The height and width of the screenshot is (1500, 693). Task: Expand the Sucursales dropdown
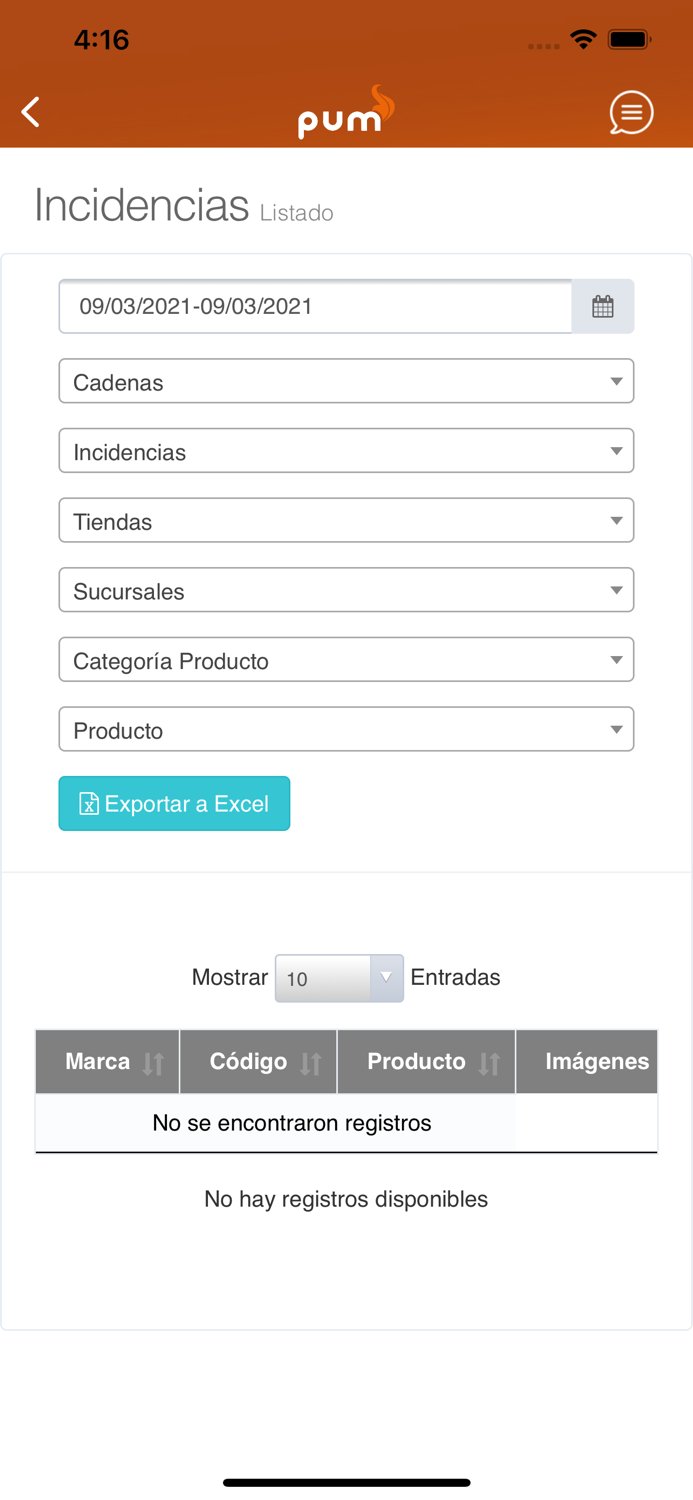[x=346, y=590]
